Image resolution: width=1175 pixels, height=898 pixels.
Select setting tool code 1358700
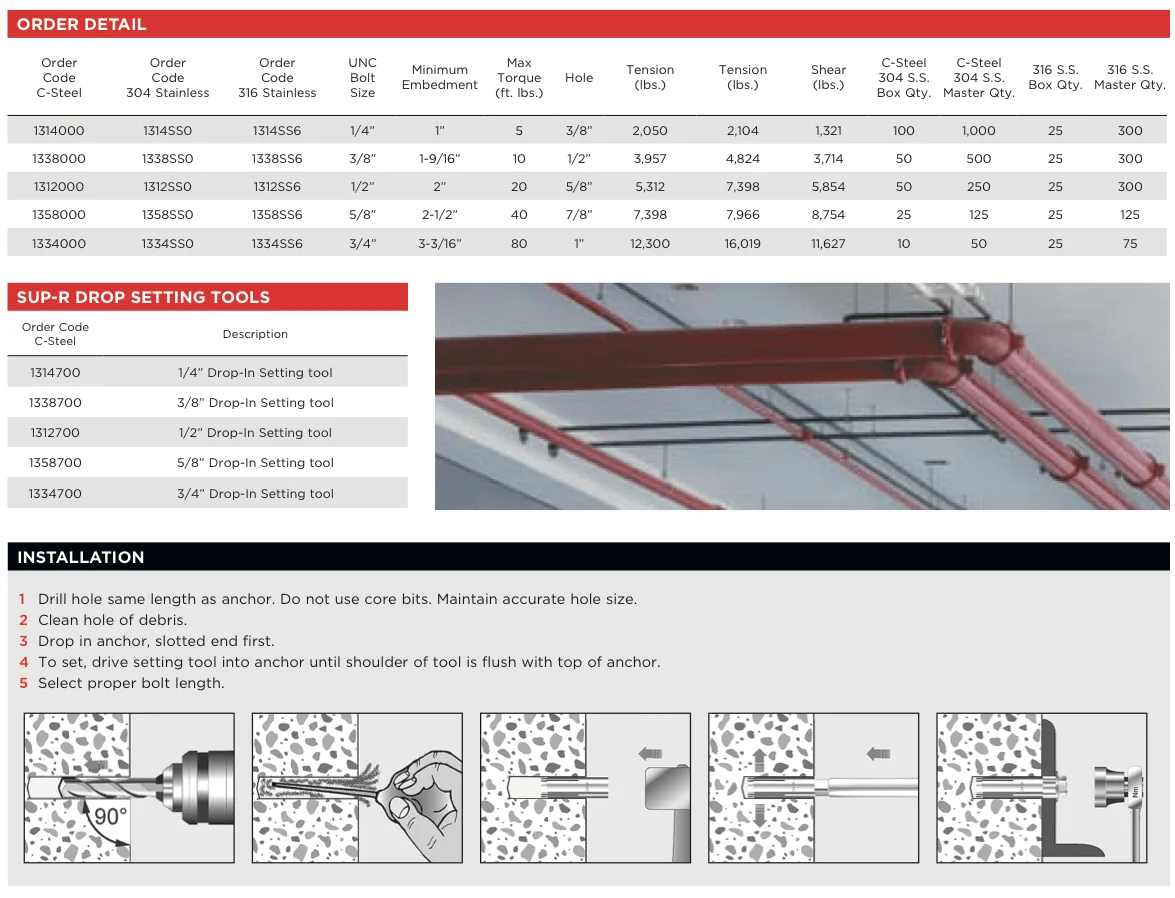click(55, 463)
